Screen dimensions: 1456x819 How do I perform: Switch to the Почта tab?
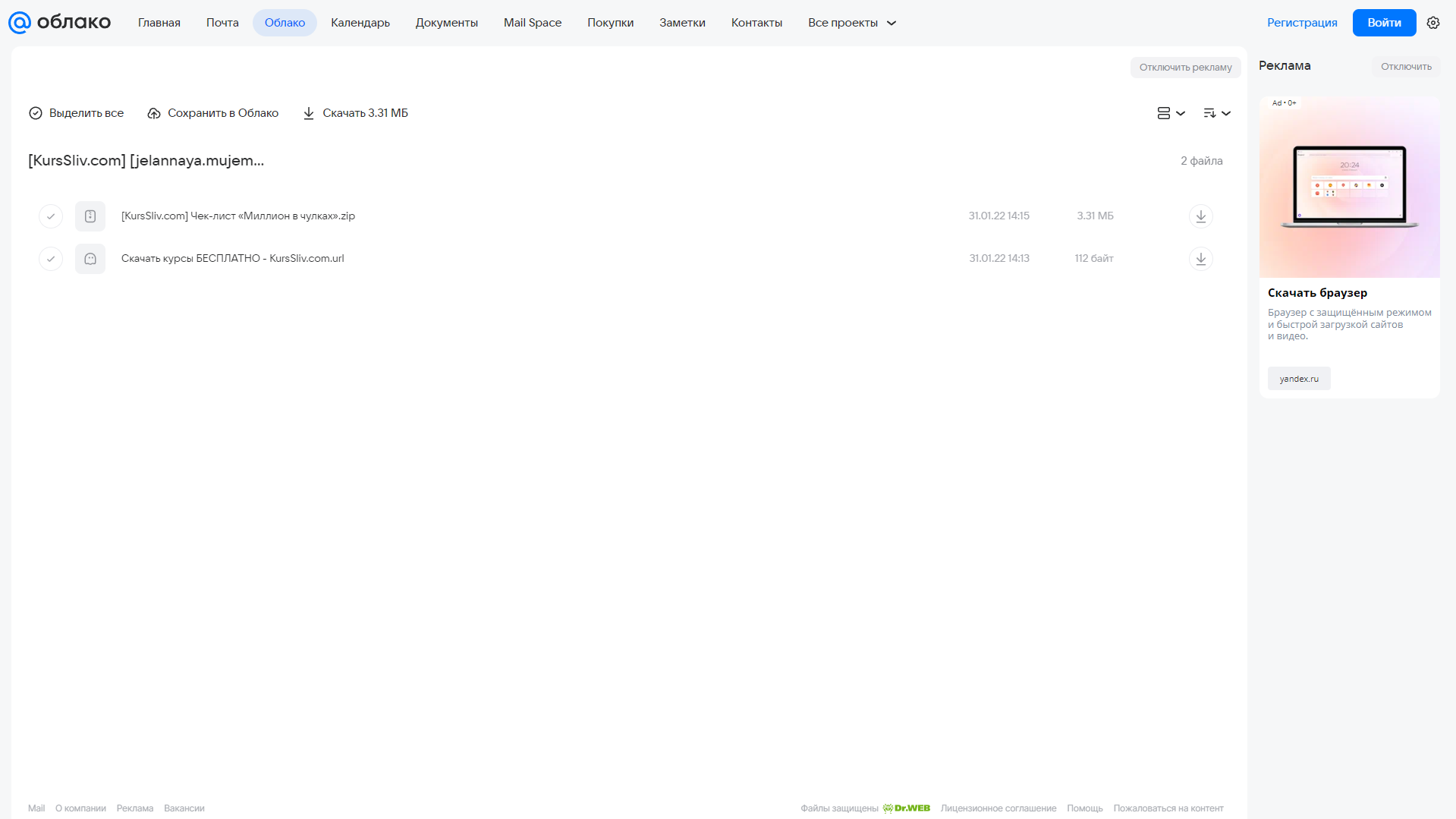pos(222,23)
